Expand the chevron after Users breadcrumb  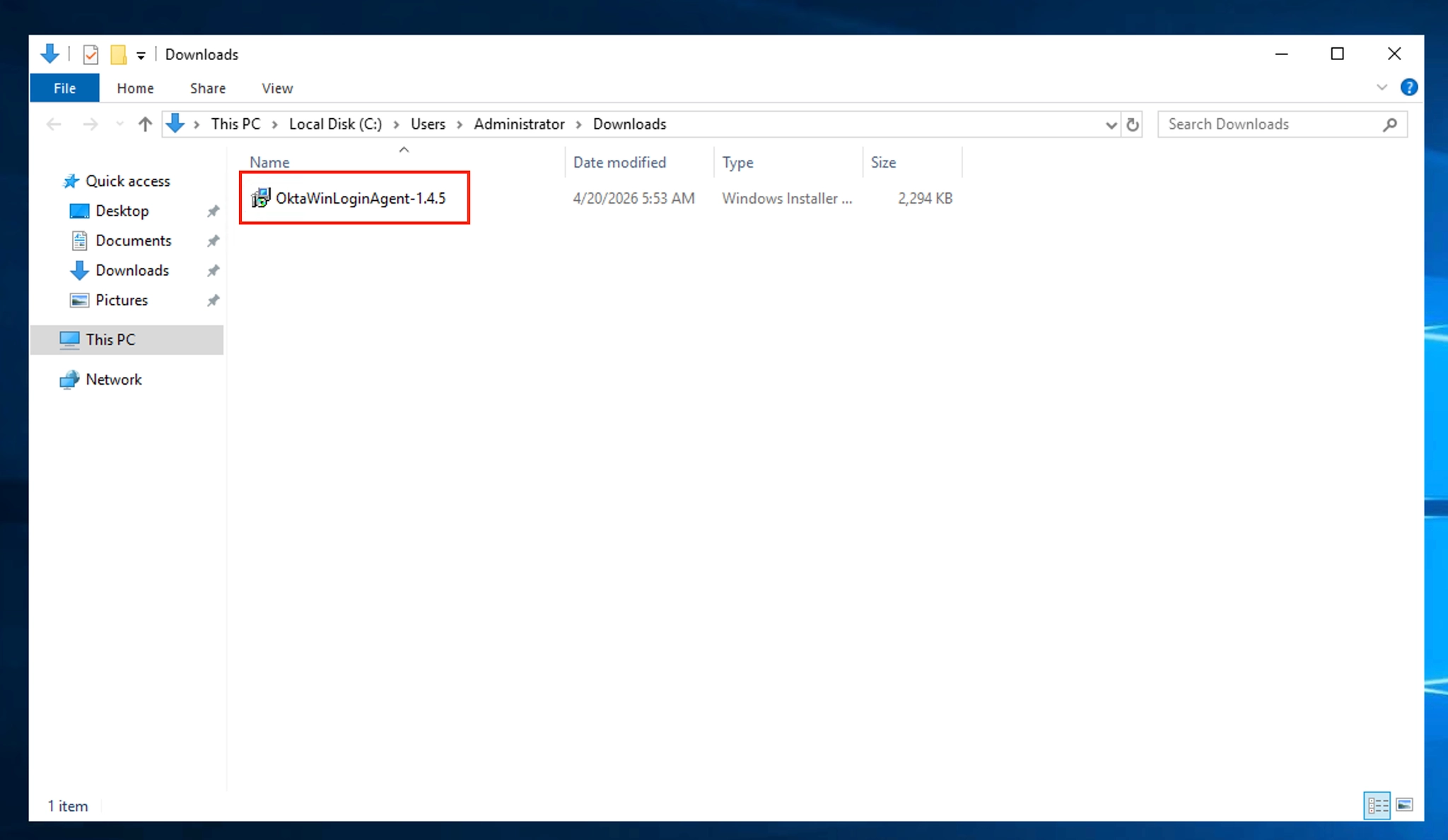click(460, 125)
